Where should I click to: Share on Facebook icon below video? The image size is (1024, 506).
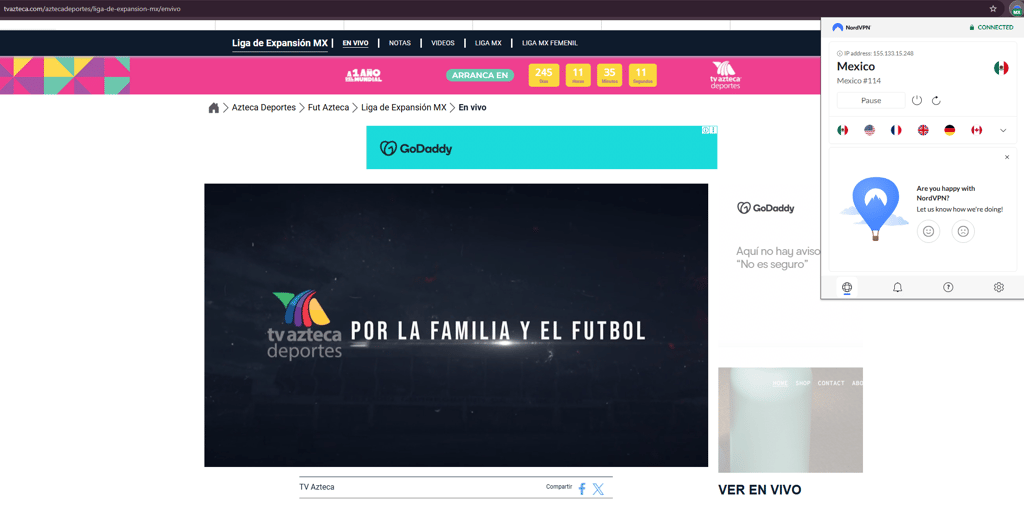[582, 488]
